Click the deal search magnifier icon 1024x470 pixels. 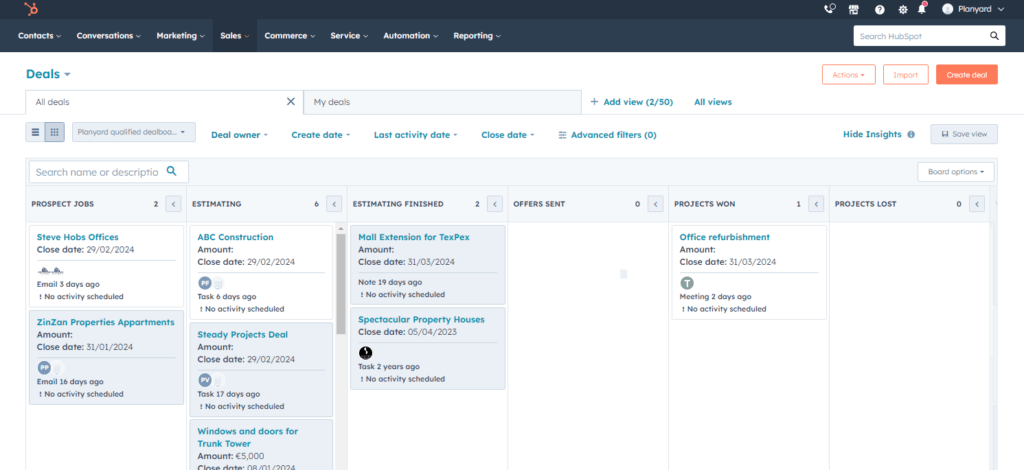172,171
